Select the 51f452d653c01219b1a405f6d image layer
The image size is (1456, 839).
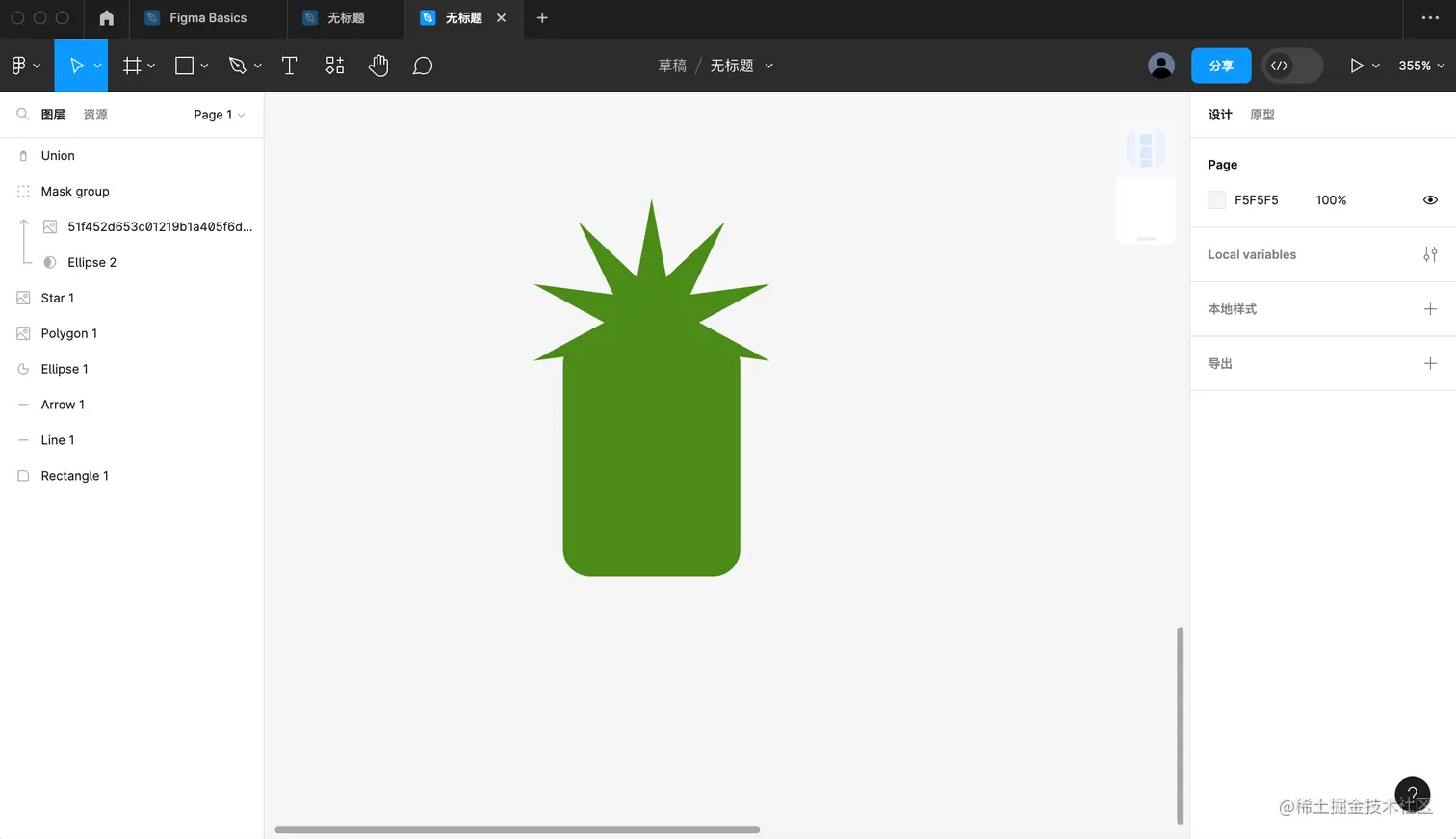coord(132,227)
